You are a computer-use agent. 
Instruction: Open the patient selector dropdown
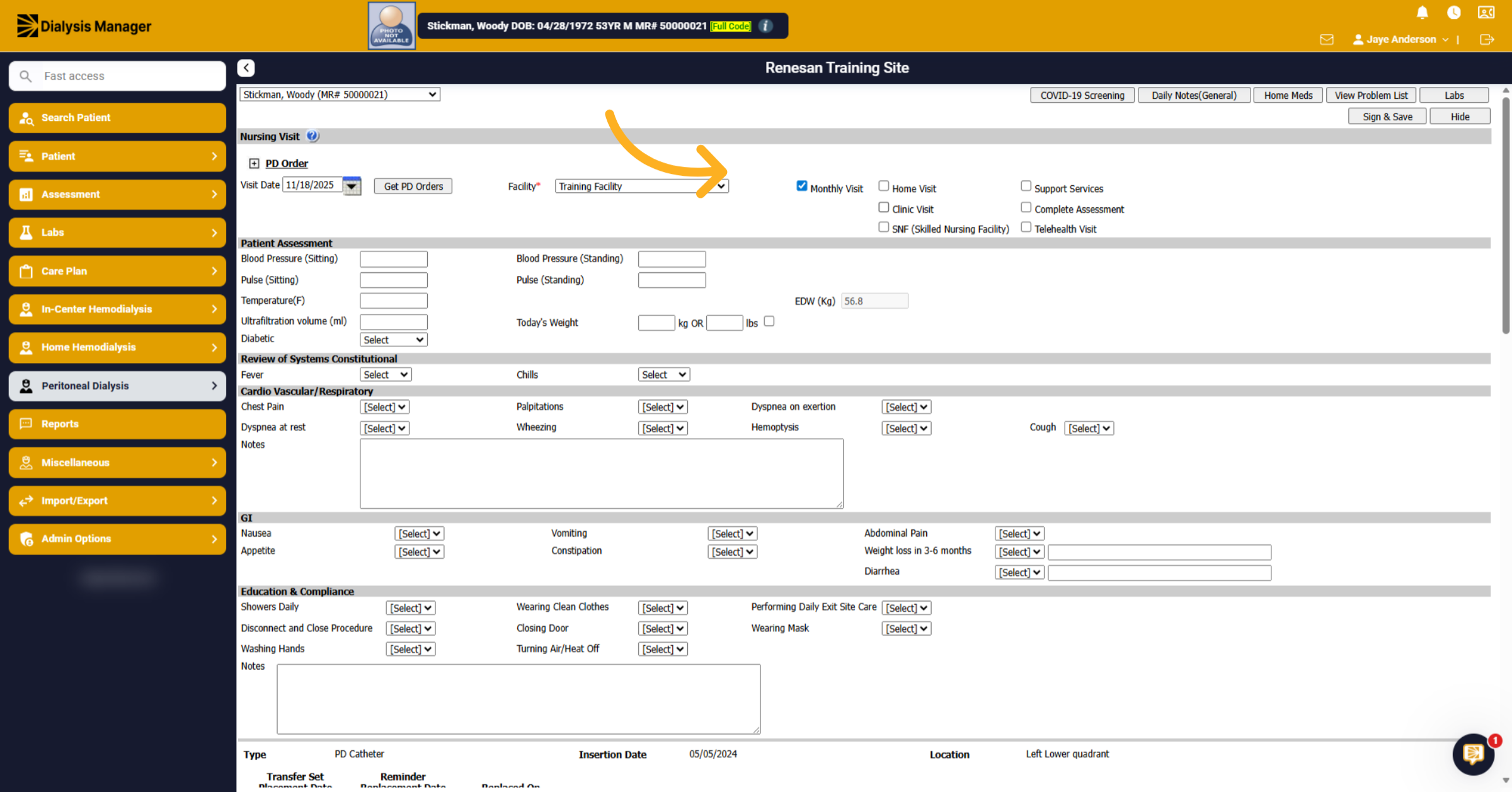340,95
